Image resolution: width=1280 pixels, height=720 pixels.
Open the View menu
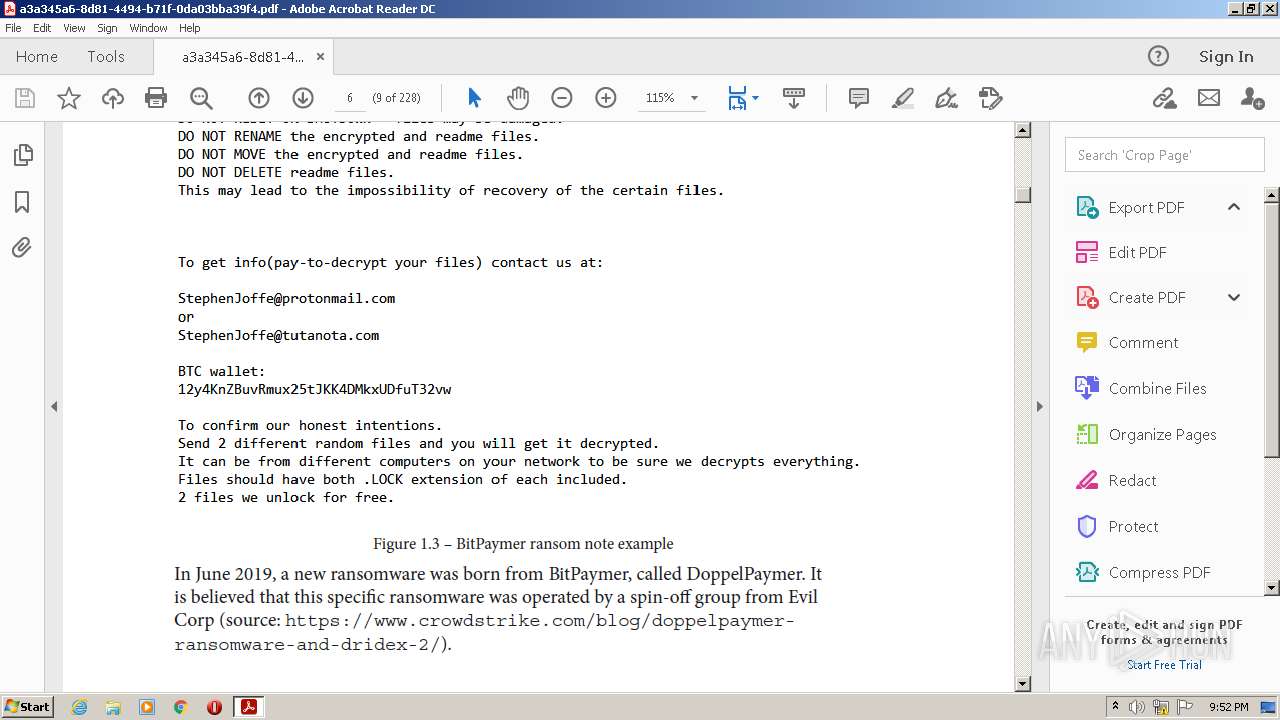(74, 28)
